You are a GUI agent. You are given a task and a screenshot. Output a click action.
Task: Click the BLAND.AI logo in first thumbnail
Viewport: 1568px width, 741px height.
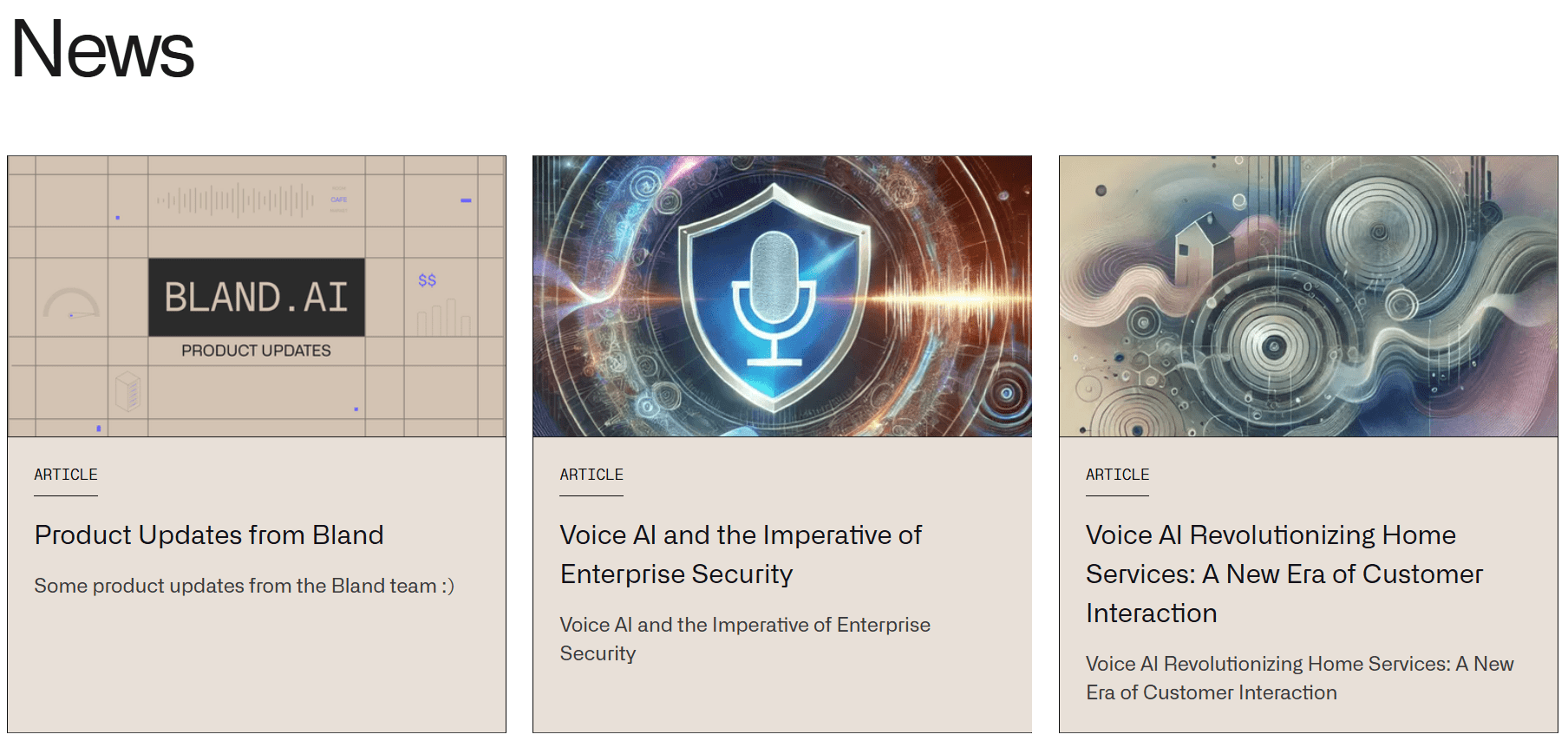pos(256,297)
